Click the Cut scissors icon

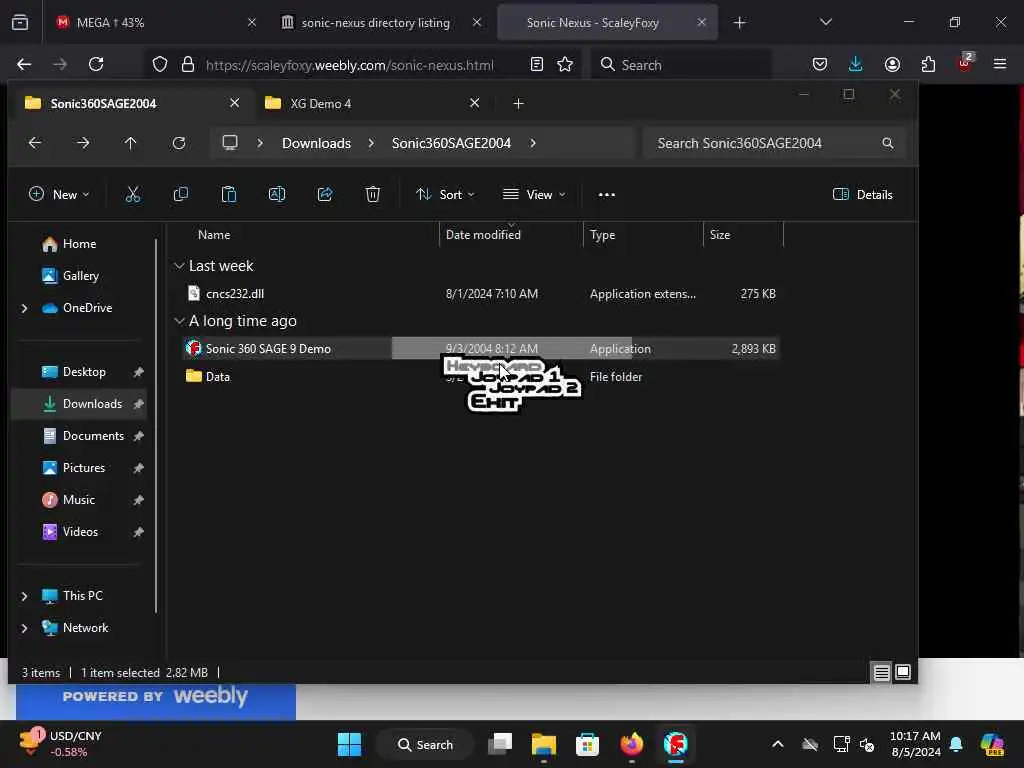tap(133, 195)
